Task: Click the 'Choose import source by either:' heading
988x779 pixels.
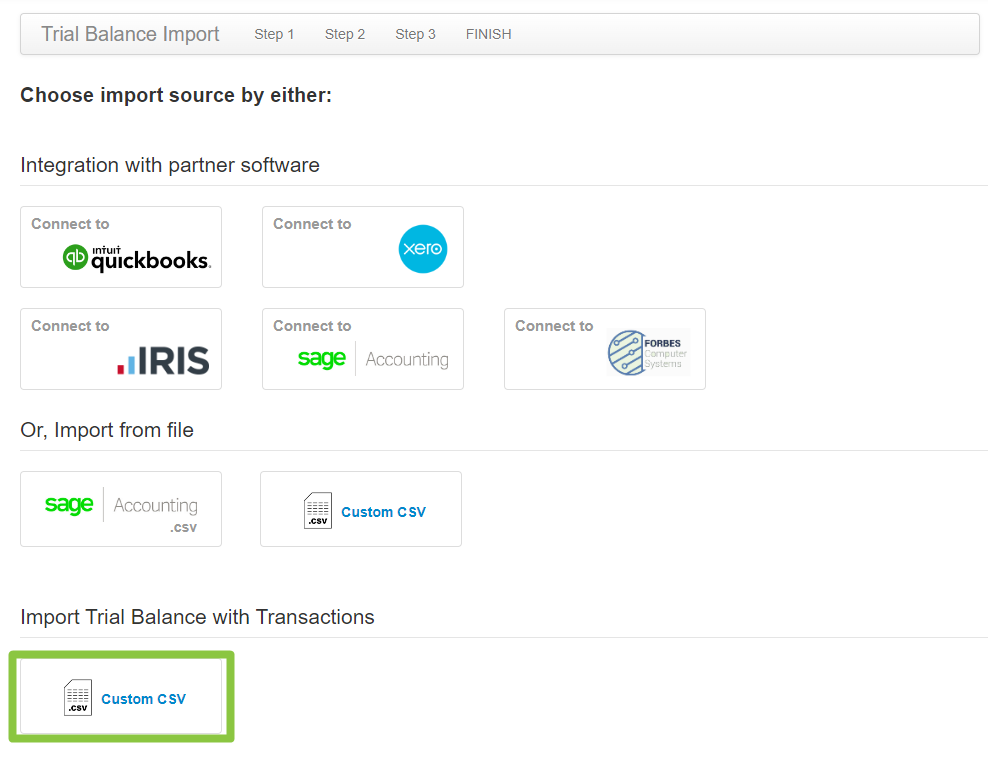Action: pos(176,95)
